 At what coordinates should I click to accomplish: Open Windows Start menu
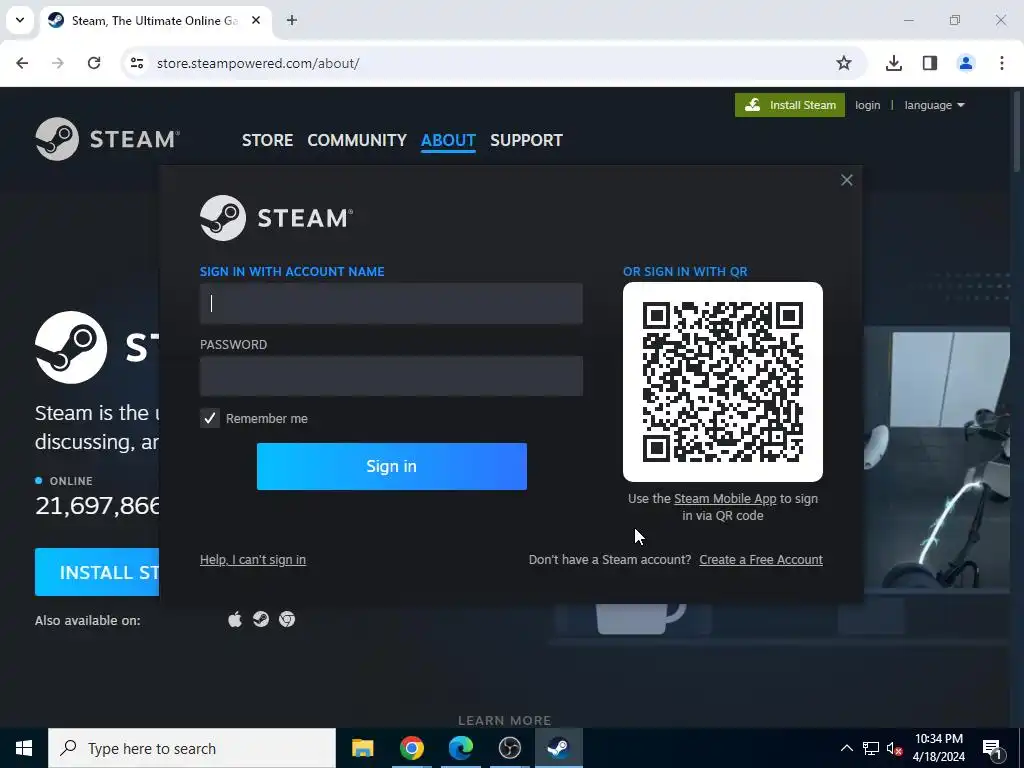click(x=24, y=748)
